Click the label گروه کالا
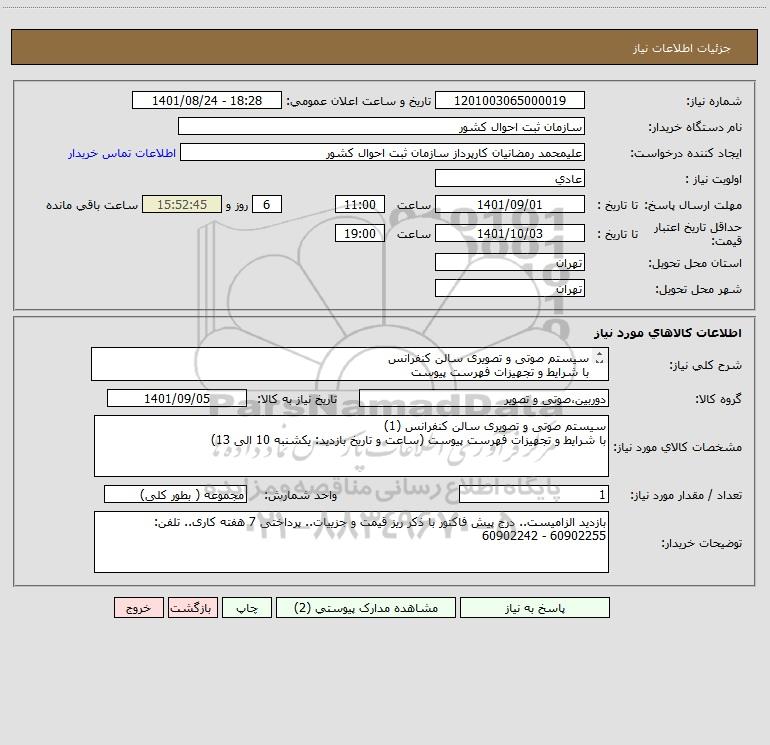This screenshot has height=745, width=770. 718,399
